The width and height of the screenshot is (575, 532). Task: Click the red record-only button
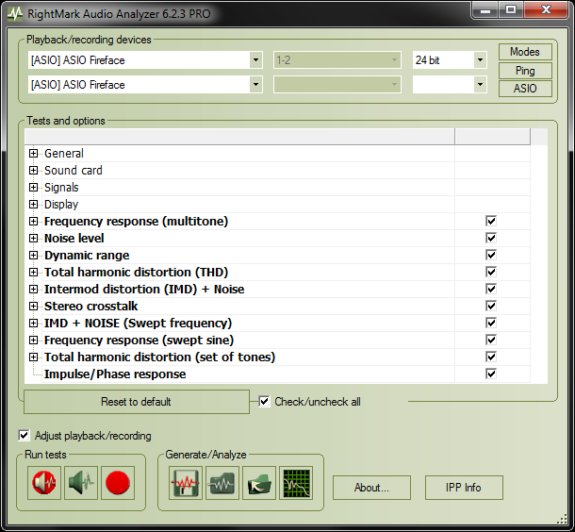(x=118, y=483)
